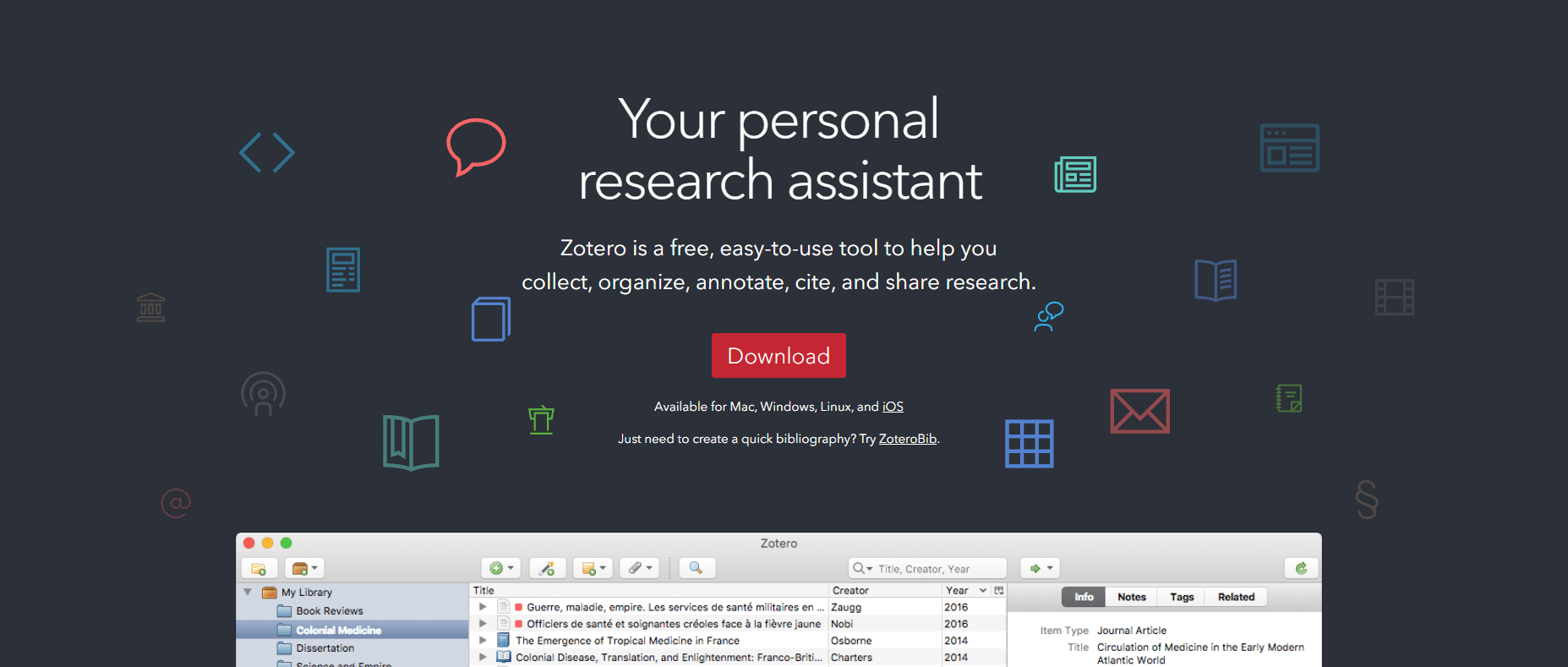Click the Book Reviews folder icon
The width and height of the screenshot is (1568, 667).
click(x=285, y=611)
